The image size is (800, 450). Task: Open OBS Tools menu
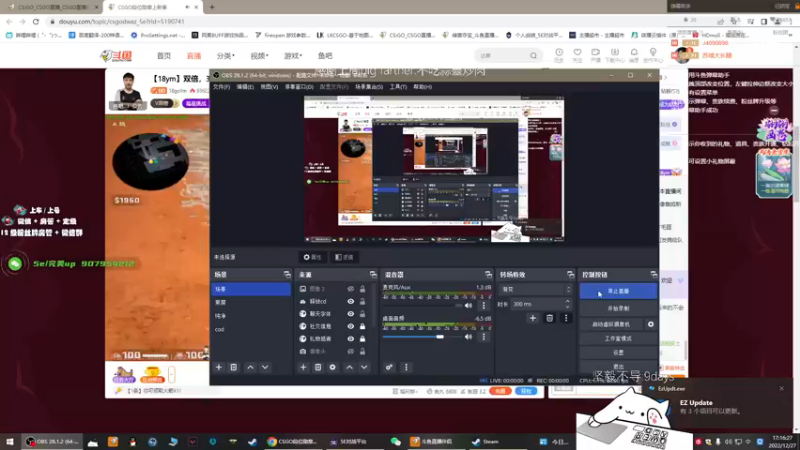pos(398,87)
